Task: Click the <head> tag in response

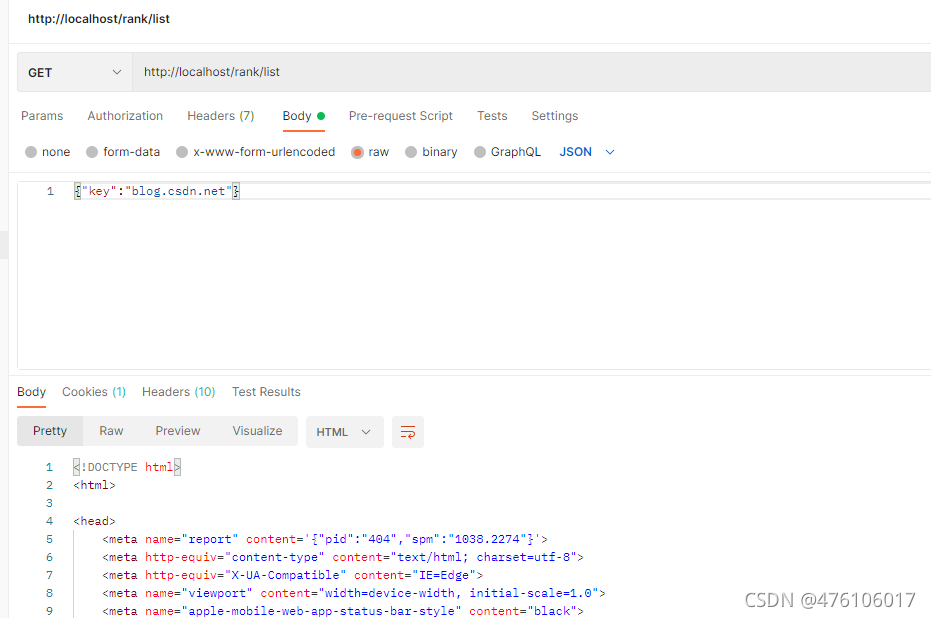Action: tap(94, 521)
